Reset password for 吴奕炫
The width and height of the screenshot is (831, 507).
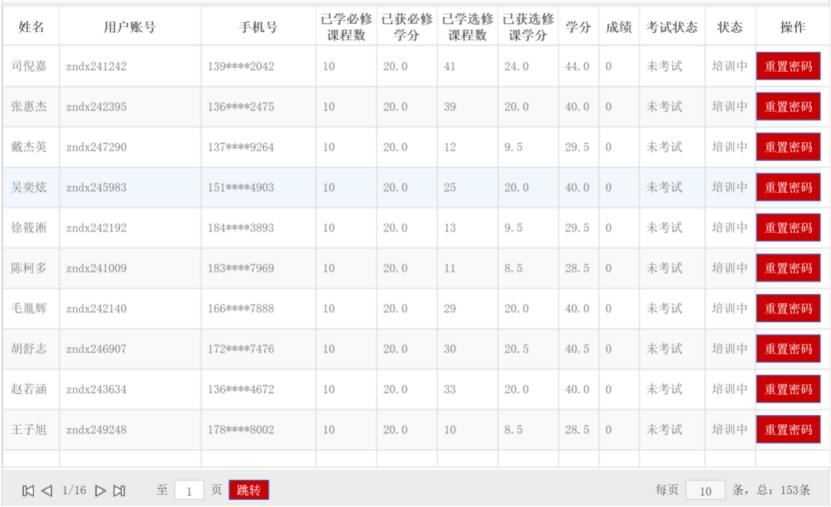click(x=788, y=187)
